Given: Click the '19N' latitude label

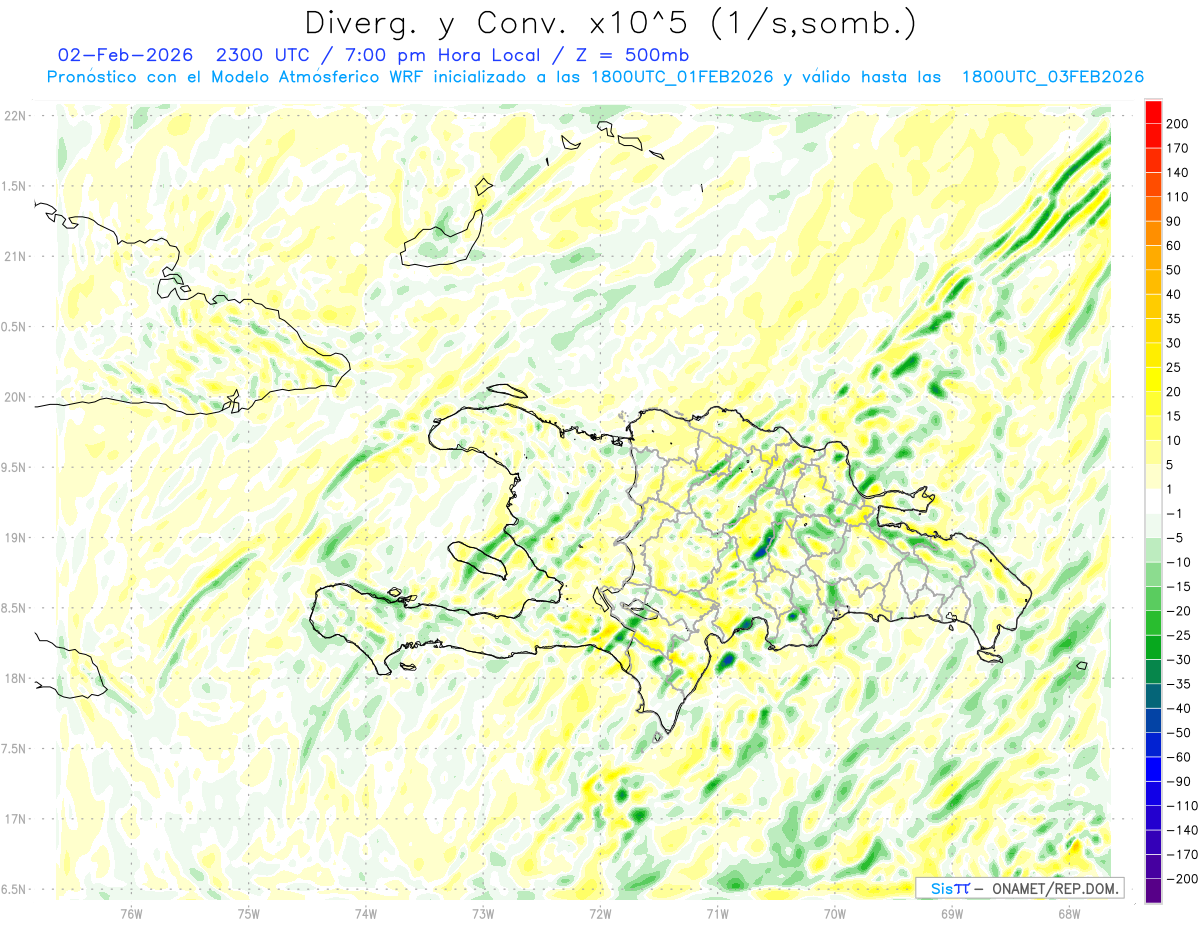Looking at the screenshot, I should pyautogui.click(x=15, y=538).
